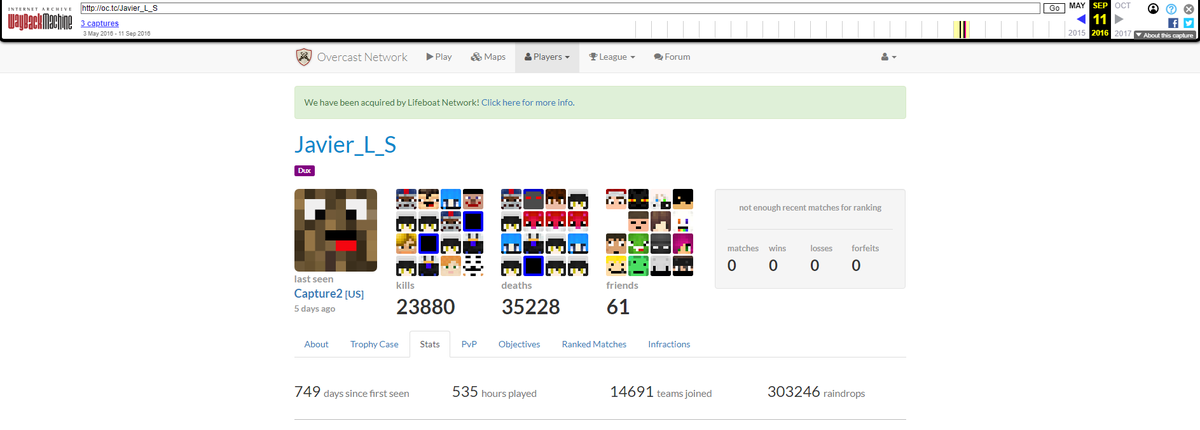Select the yellow smiley avatar in friends grid

click(x=616, y=265)
